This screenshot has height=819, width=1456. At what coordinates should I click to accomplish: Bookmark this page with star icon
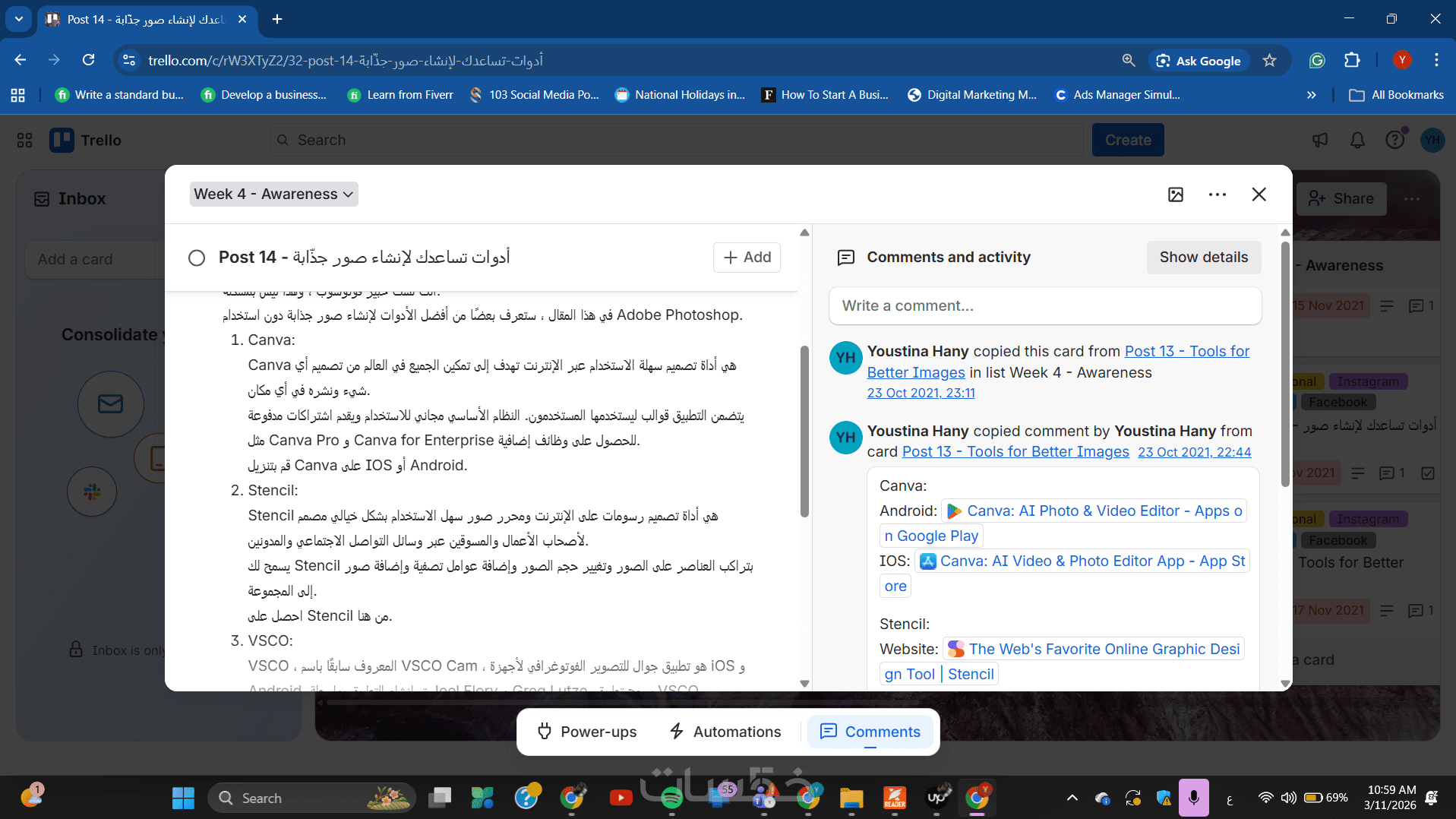coord(1270,61)
